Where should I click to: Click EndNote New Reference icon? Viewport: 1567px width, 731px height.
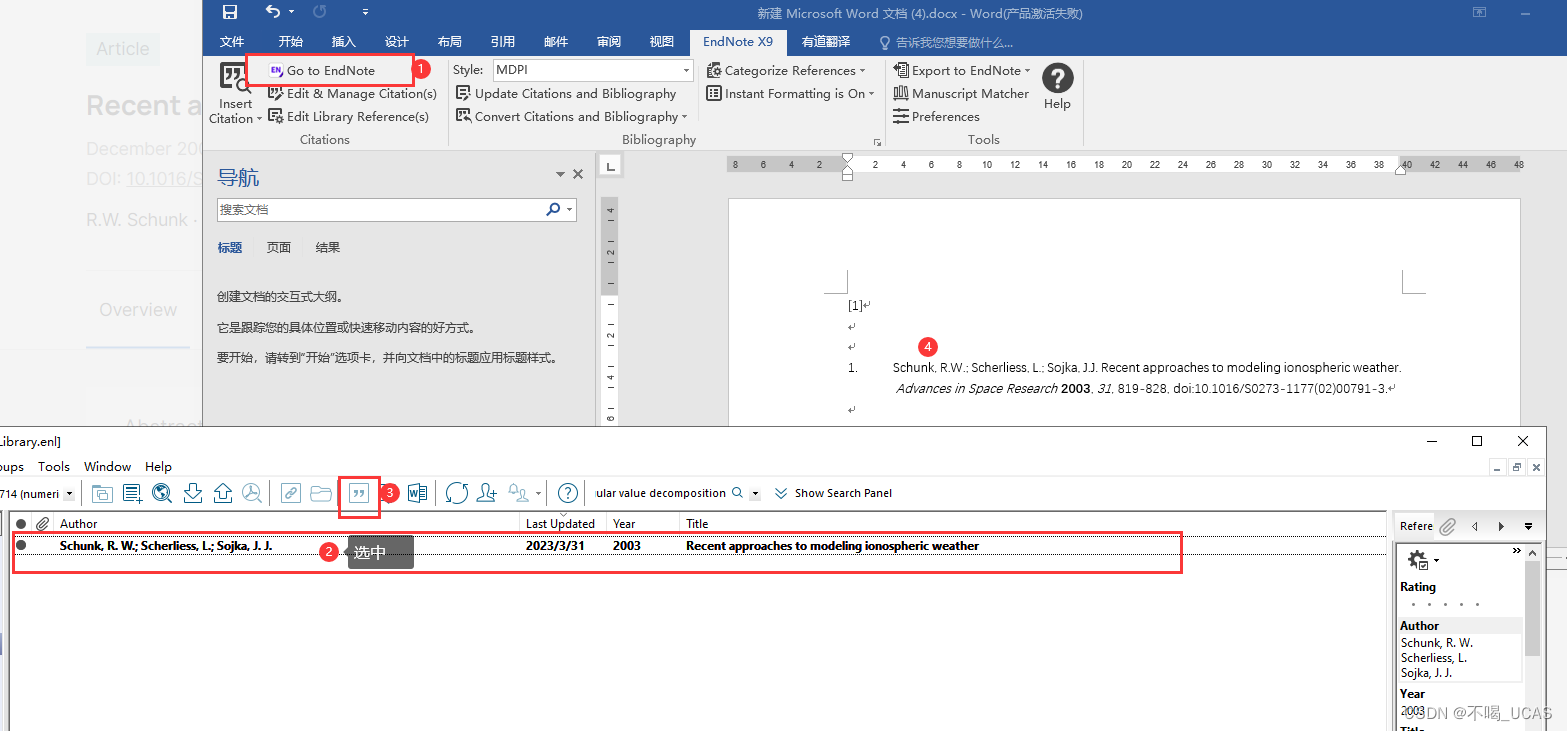tap(132, 493)
